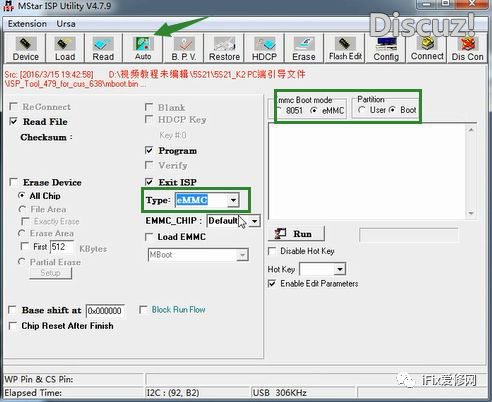Choose the Boot partition radio
This screenshot has width=492, height=402.
click(x=392, y=110)
